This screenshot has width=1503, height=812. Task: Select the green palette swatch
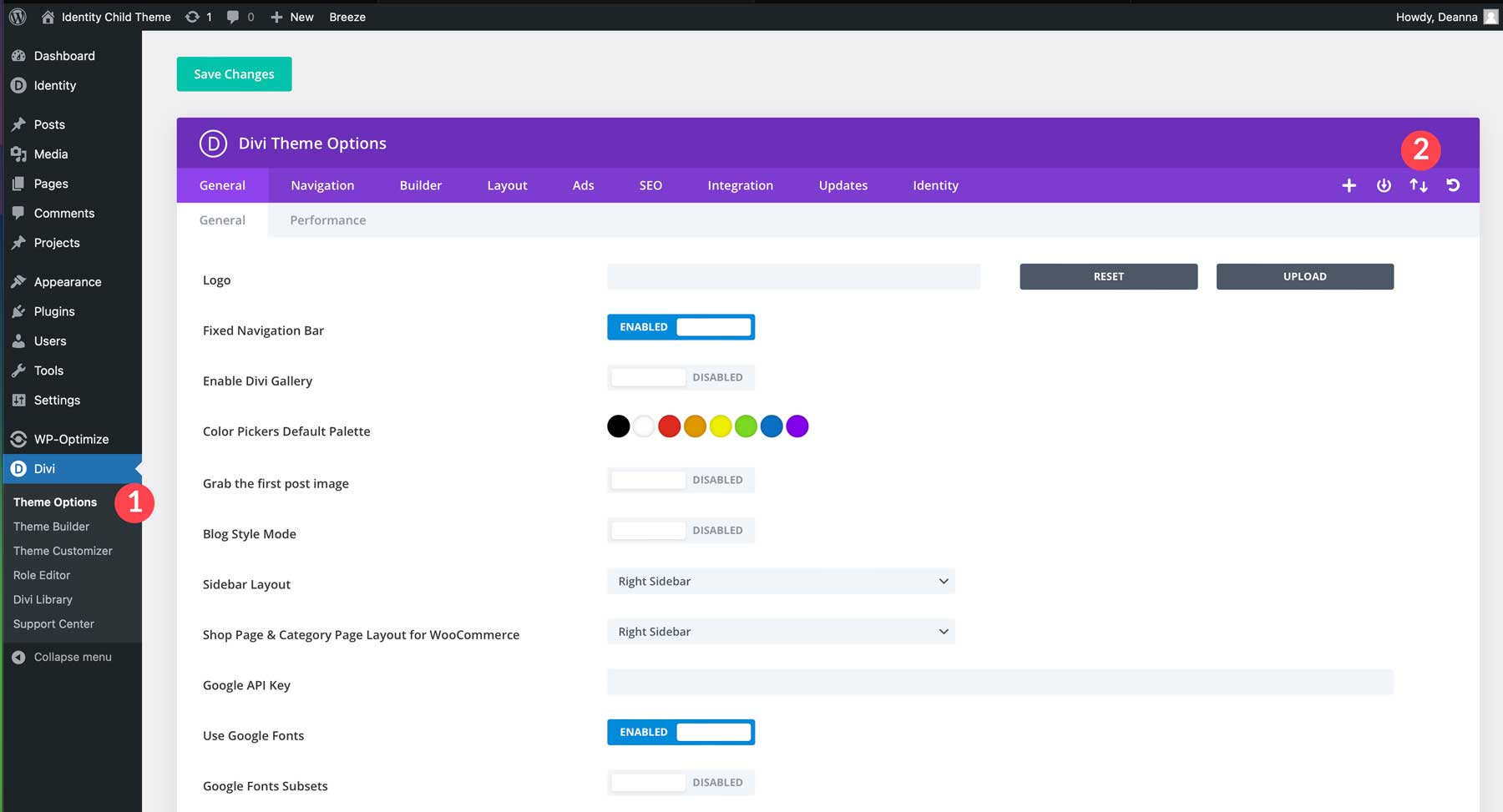coord(746,426)
